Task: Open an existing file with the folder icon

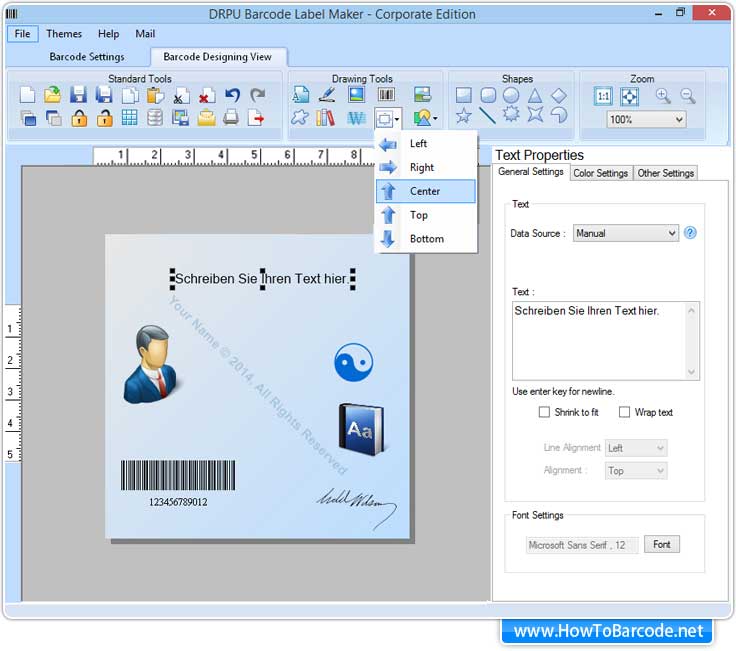Action: click(53, 95)
